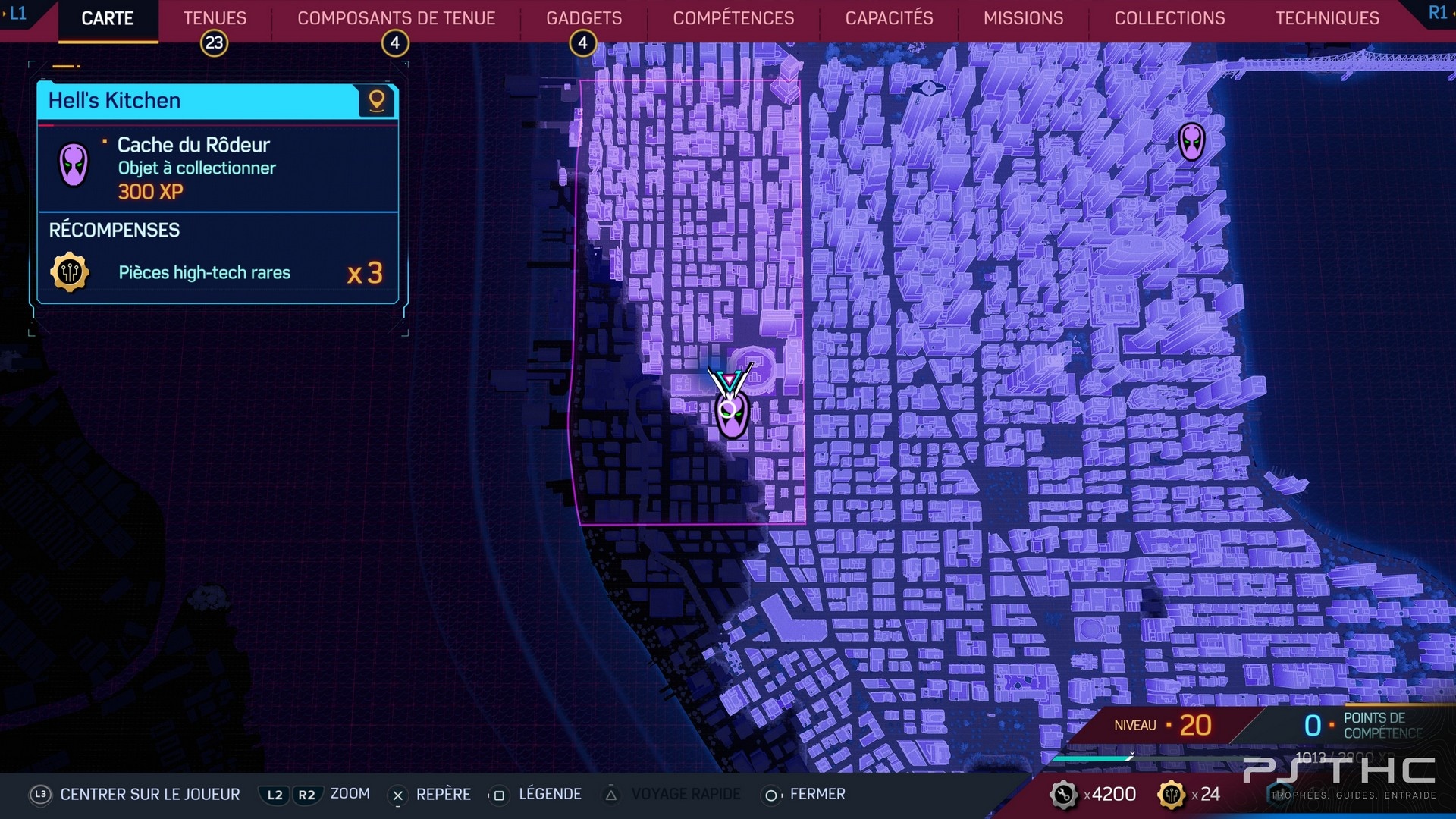This screenshot has height=819, width=1456.
Task: Click the R2 zoom button icon
Action: (306, 795)
